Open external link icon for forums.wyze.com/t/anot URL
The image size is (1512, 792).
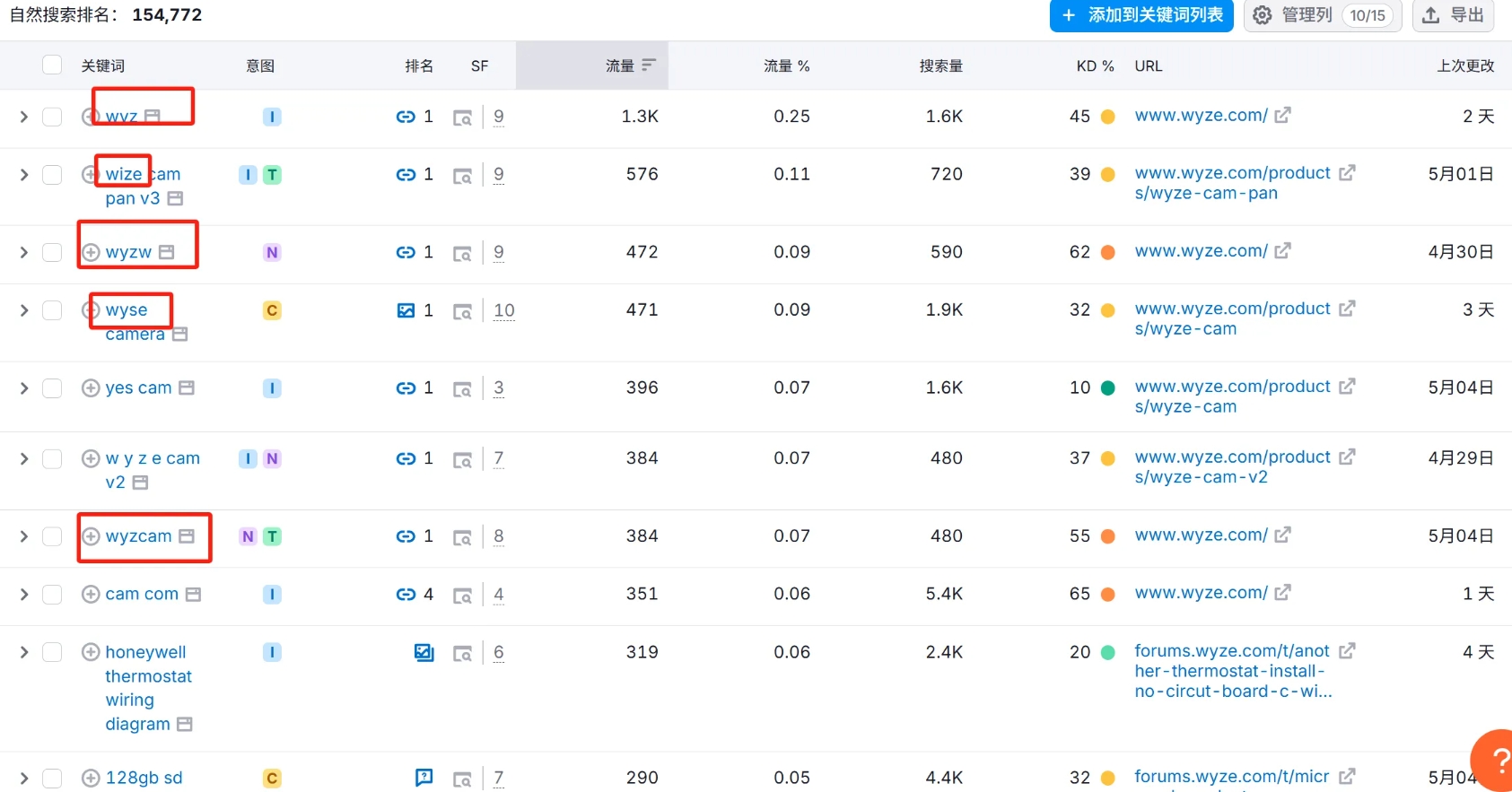point(1347,650)
